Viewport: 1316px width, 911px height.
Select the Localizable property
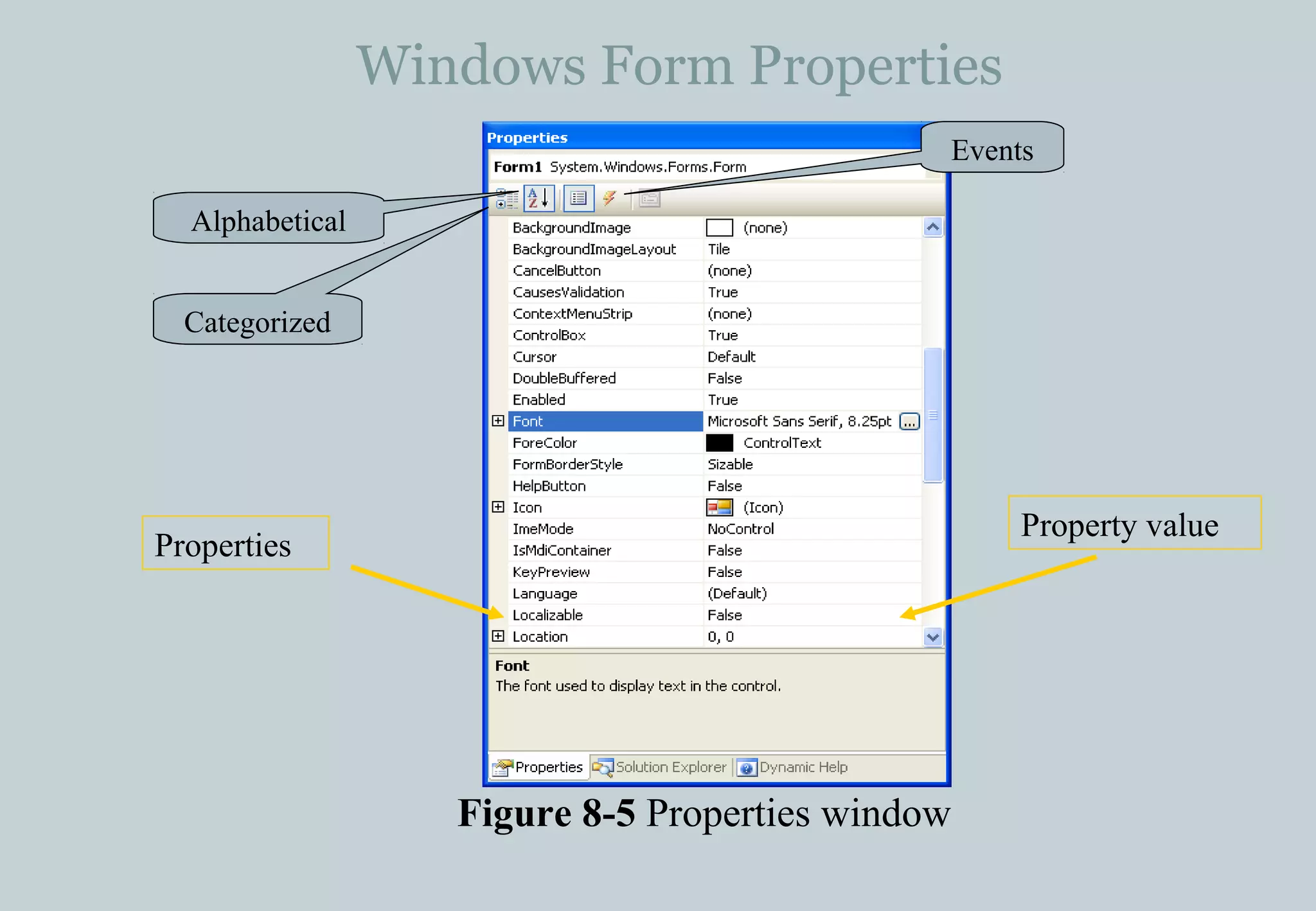(547, 615)
